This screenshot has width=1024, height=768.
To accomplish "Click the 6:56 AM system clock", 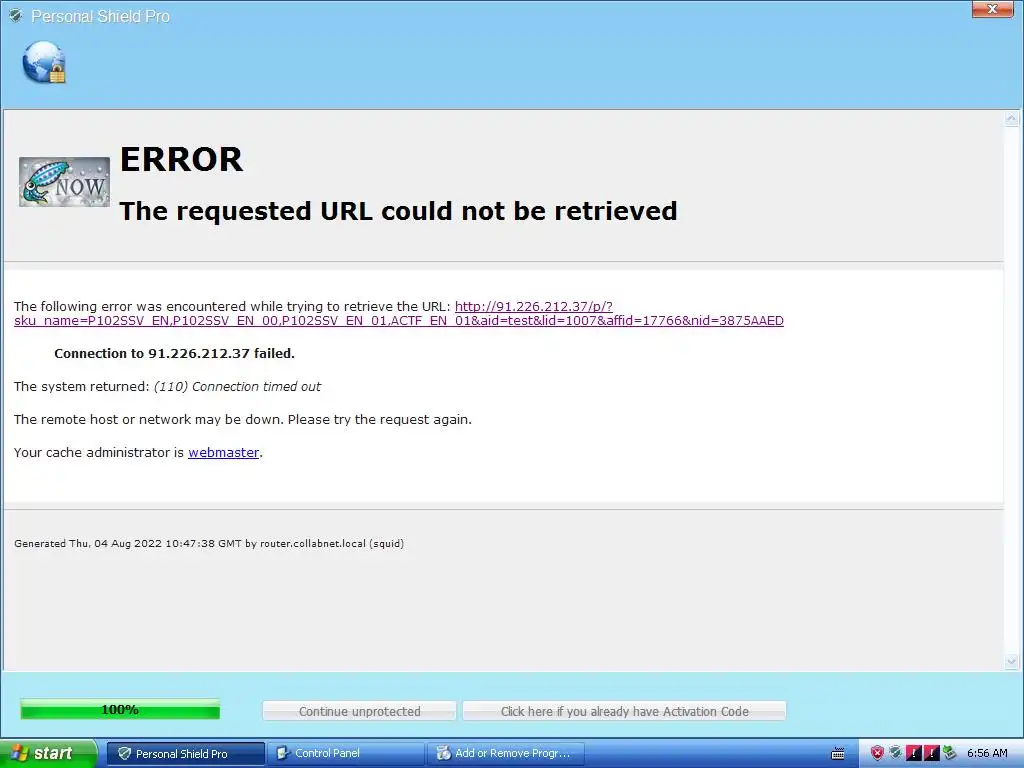I will click(x=987, y=753).
